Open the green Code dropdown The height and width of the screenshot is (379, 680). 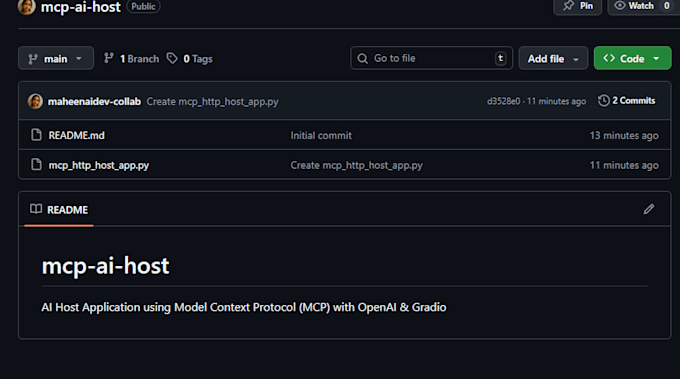(x=632, y=58)
